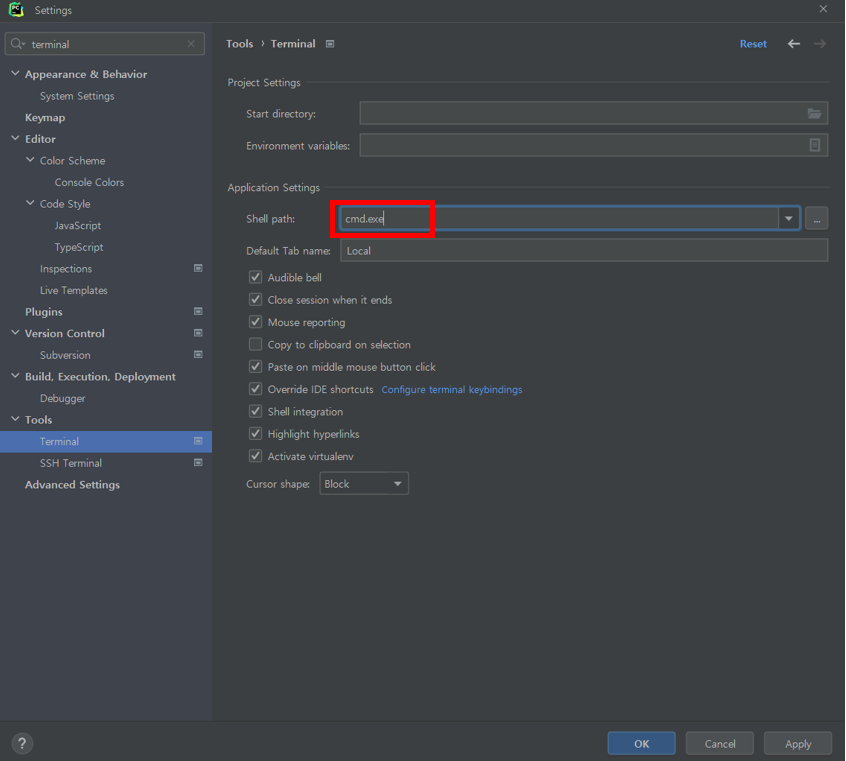The image size is (846, 761).
Task: Collapse Build, Execution, Deployment node
Action: point(15,376)
